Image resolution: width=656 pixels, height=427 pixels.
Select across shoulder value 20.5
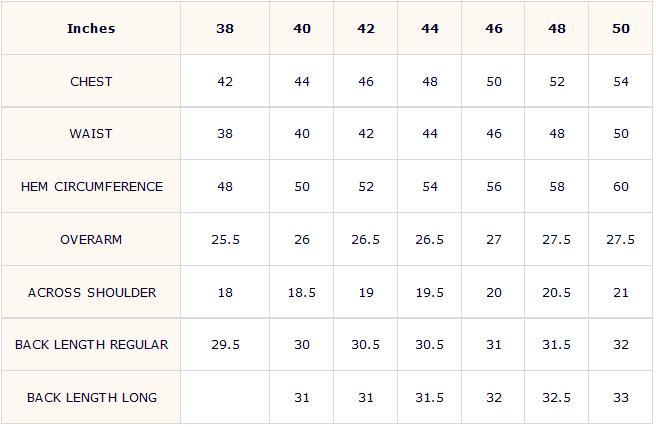pos(556,292)
